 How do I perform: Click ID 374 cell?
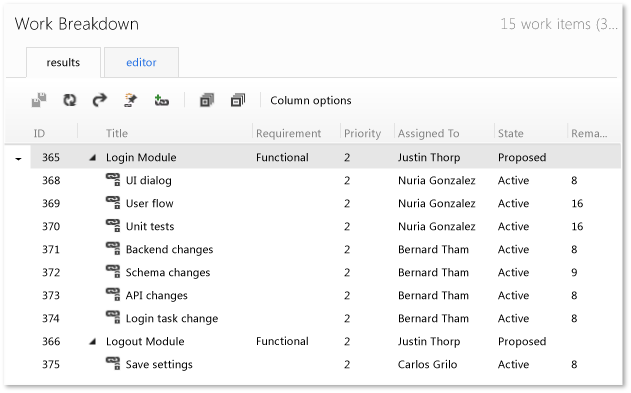(51, 318)
